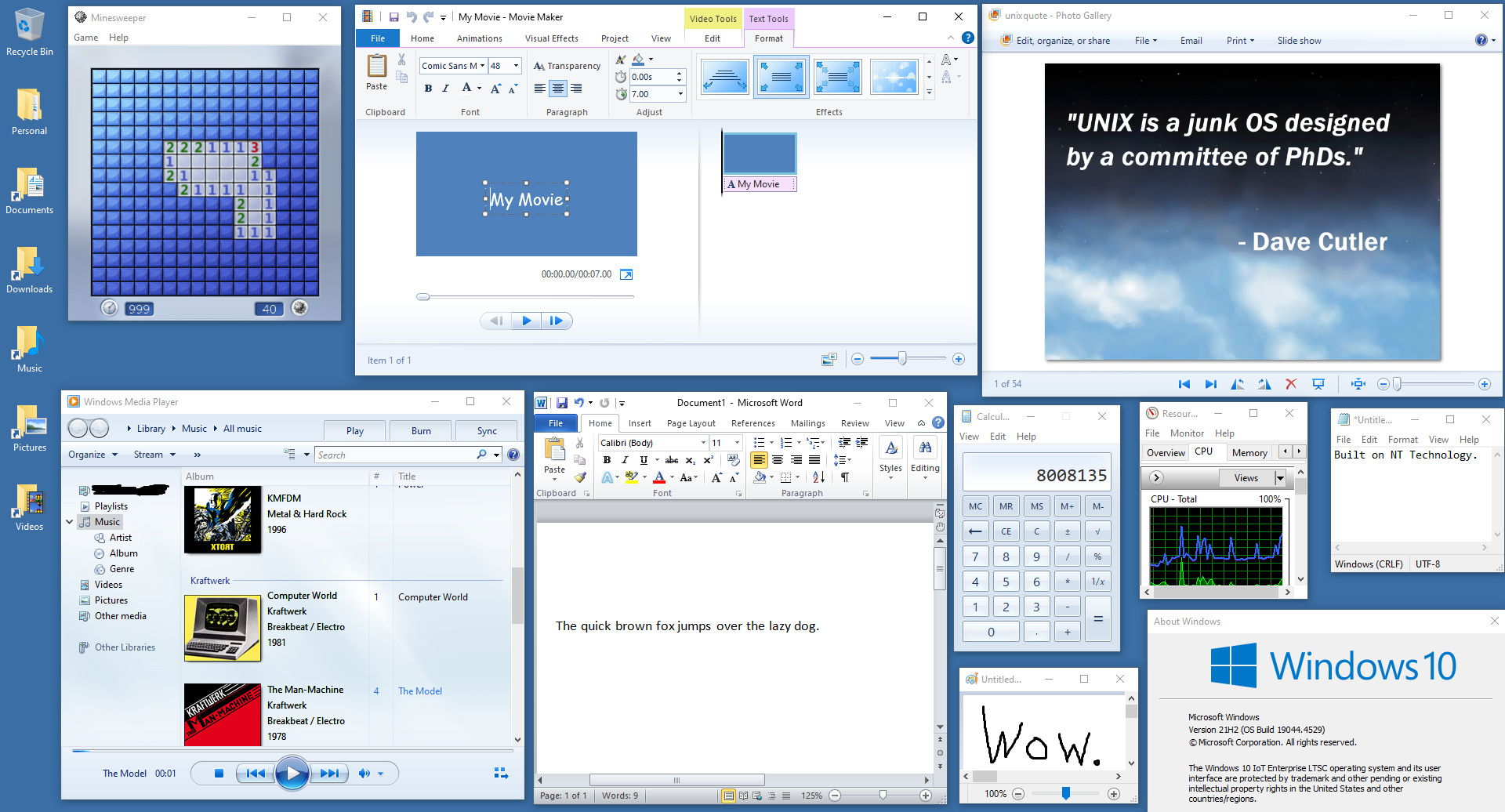This screenshot has height=812, width=1505.
Task: Choose the Zoom In text effect thumbnail
Action: (781, 77)
